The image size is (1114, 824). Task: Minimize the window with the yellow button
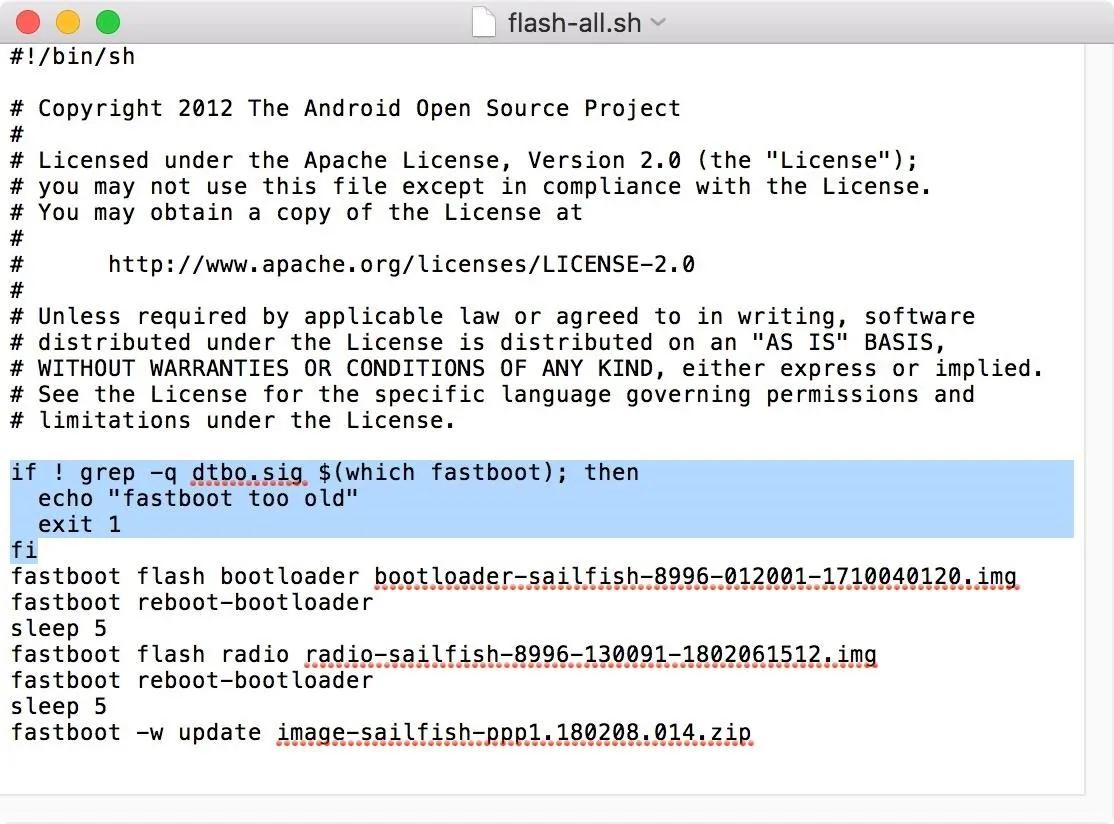coord(68,22)
